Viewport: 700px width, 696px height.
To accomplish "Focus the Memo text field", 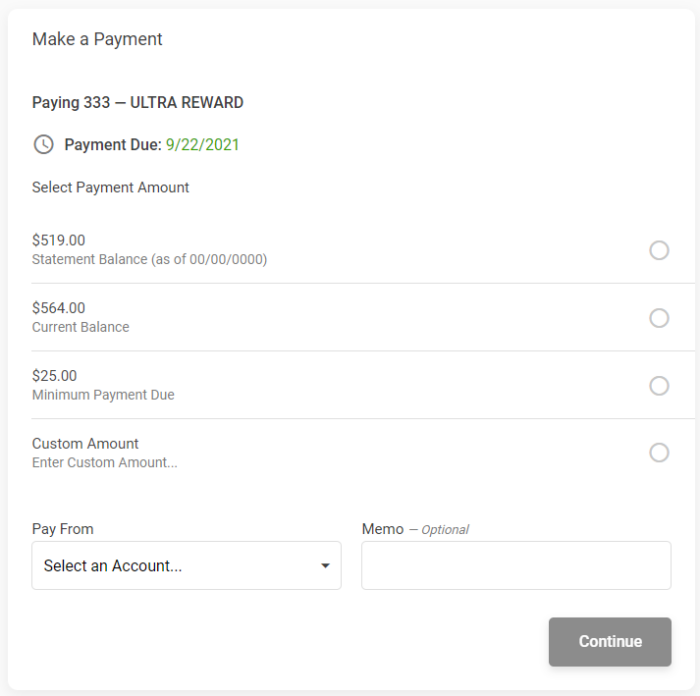I will [x=516, y=566].
